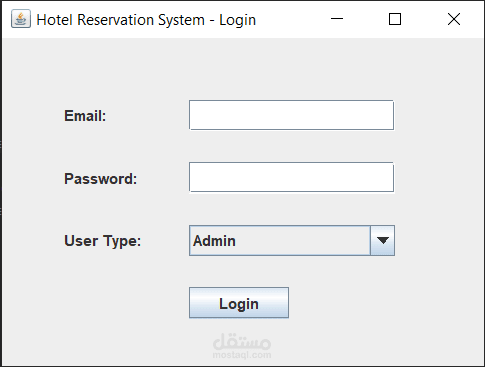Image resolution: width=485 pixels, height=367 pixels.
Task: Click the Email: label
Action: pos(85,116)
